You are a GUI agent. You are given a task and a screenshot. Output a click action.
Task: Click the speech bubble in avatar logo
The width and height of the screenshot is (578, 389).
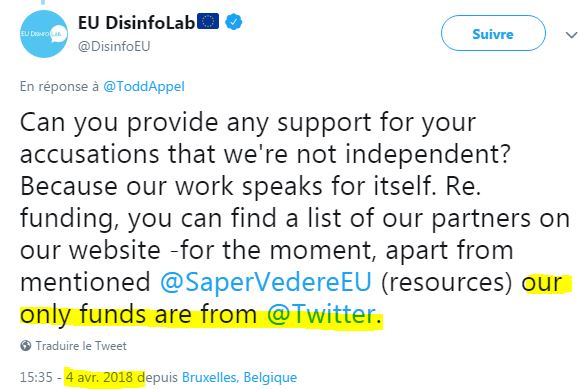57,34
